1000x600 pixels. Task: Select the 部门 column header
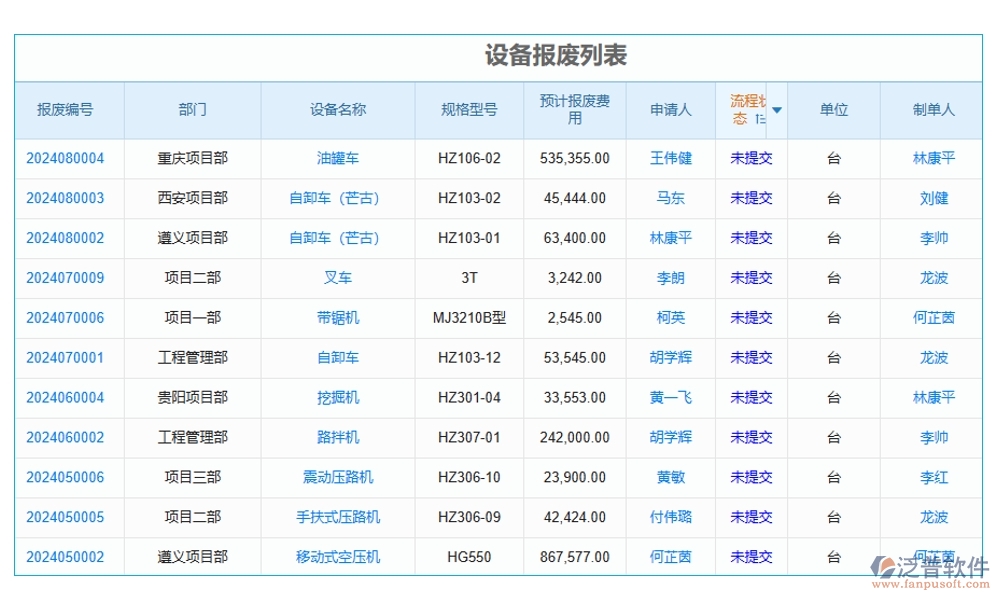pos(192,110)
